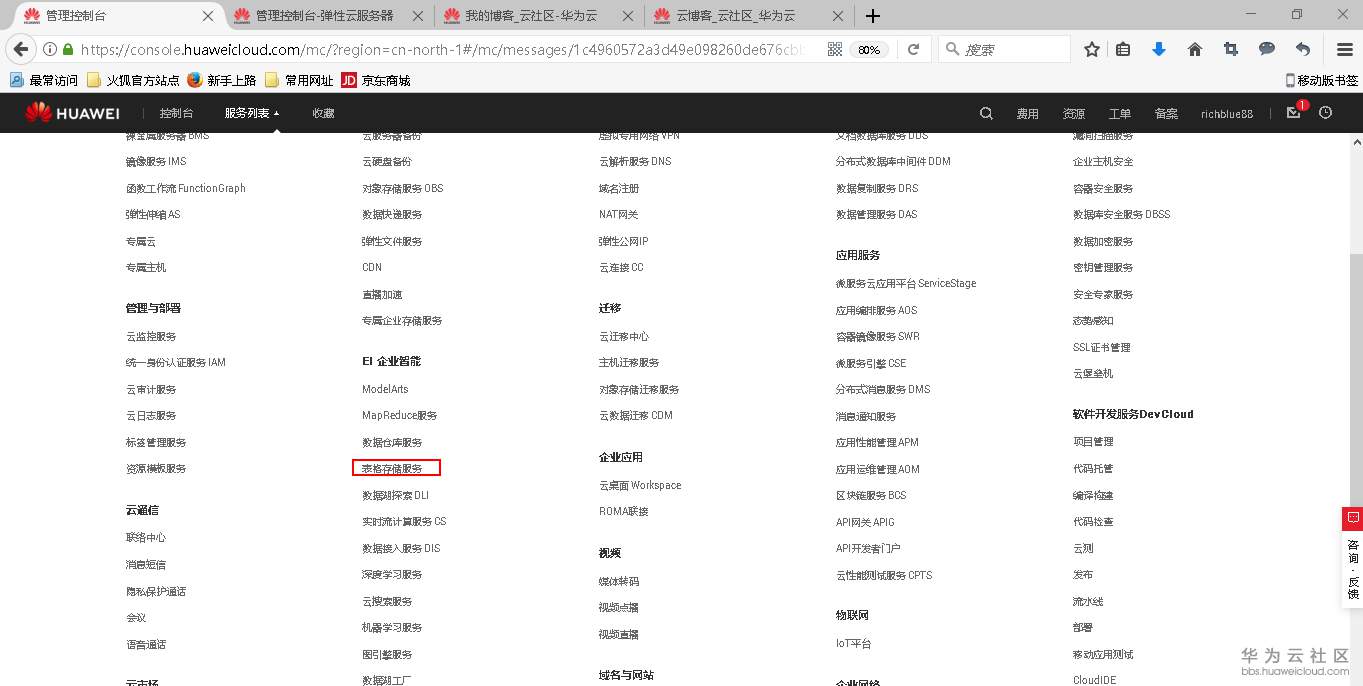
Task: Go to homepage using the home icon
Action: (1194, 47)
